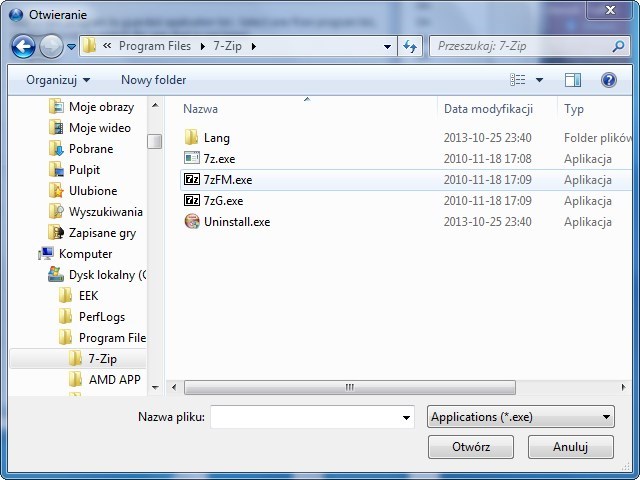
Task: Click the folder icon in the address bar
Action: (x=89, y=46)
